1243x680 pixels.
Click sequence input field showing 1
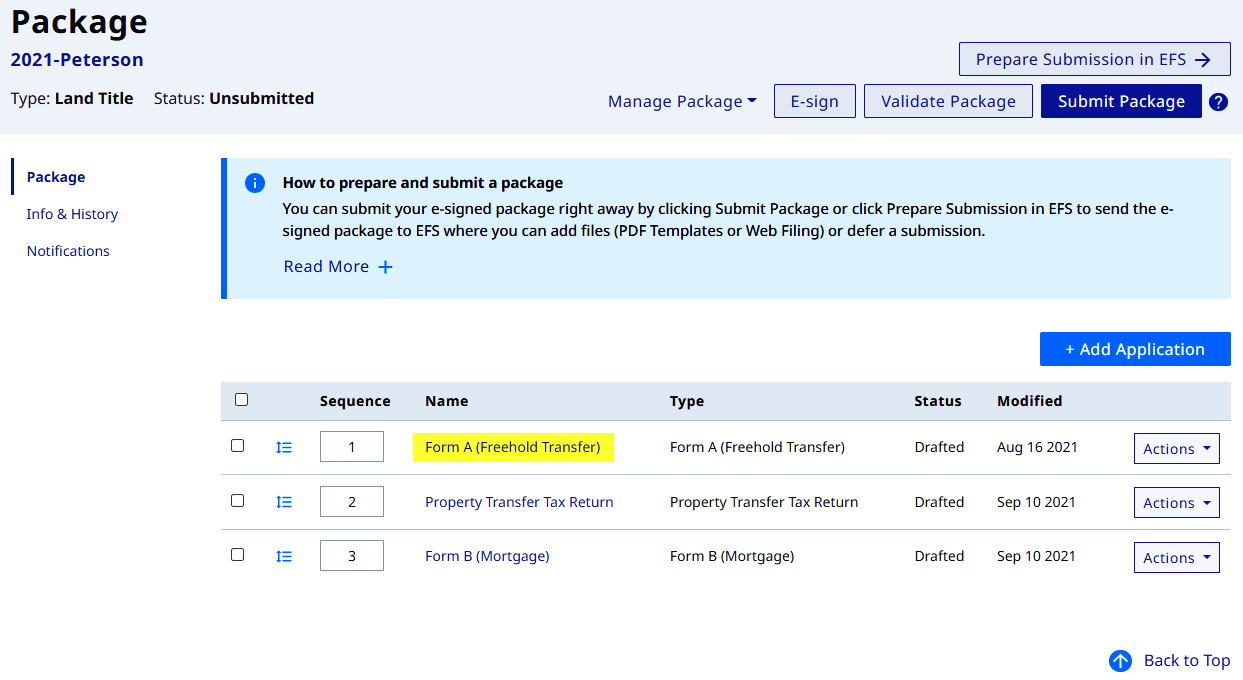click(352, 447)
